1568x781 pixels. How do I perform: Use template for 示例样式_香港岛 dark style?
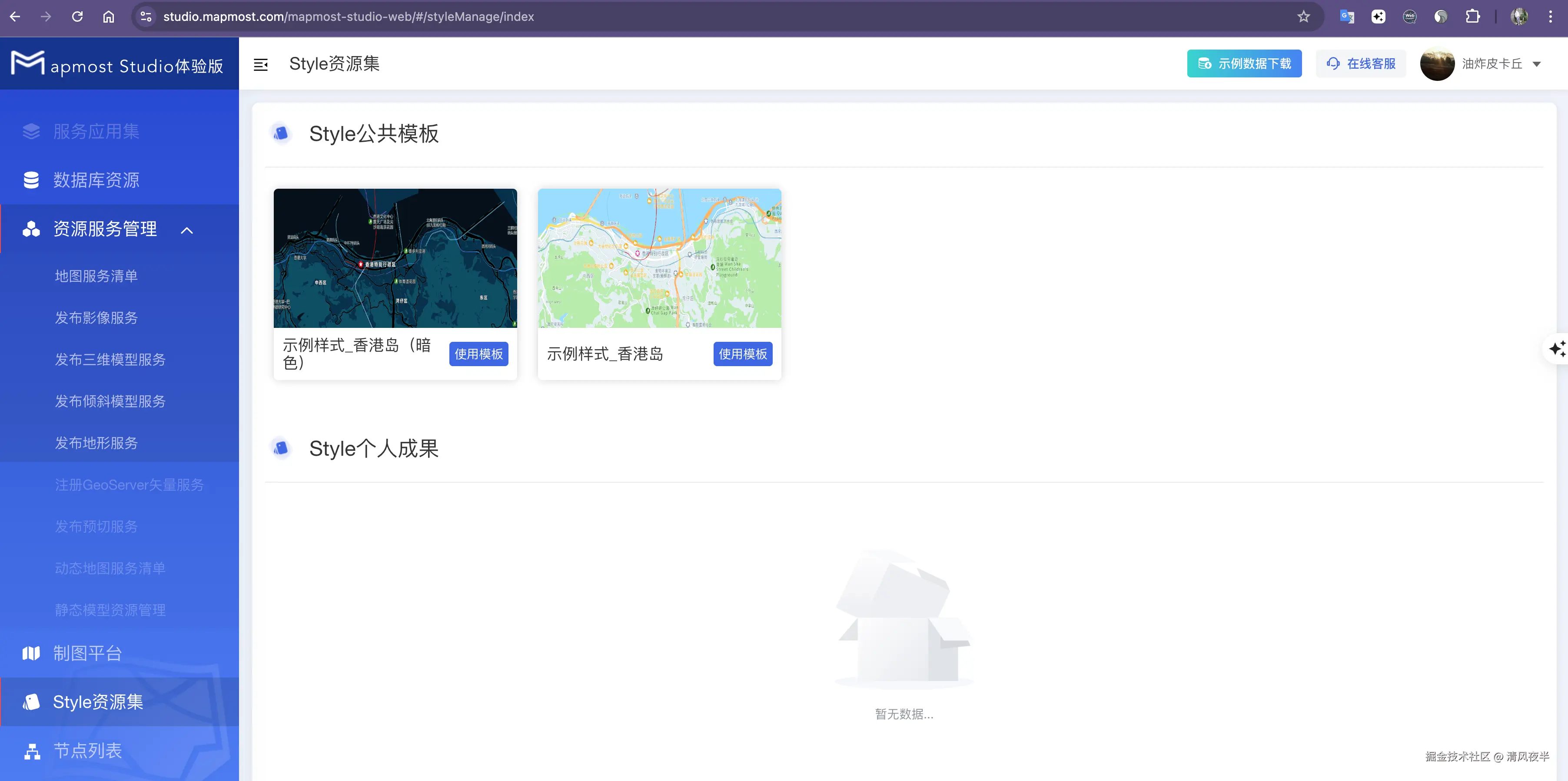(x=478, y=354)
